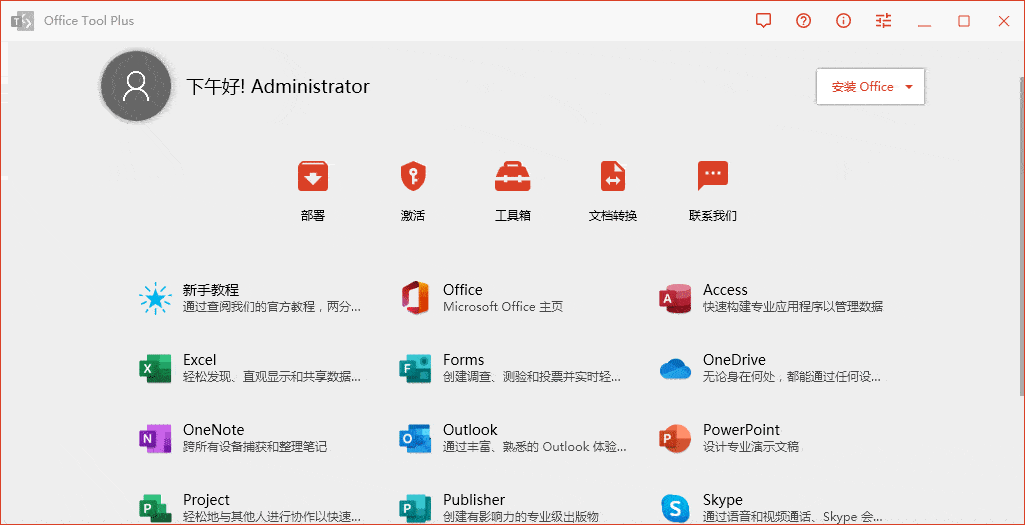The width and height of the screenshot is (1025, 525).
Task: Open the feedback chat icon in title bar
Action: [764, 21]
